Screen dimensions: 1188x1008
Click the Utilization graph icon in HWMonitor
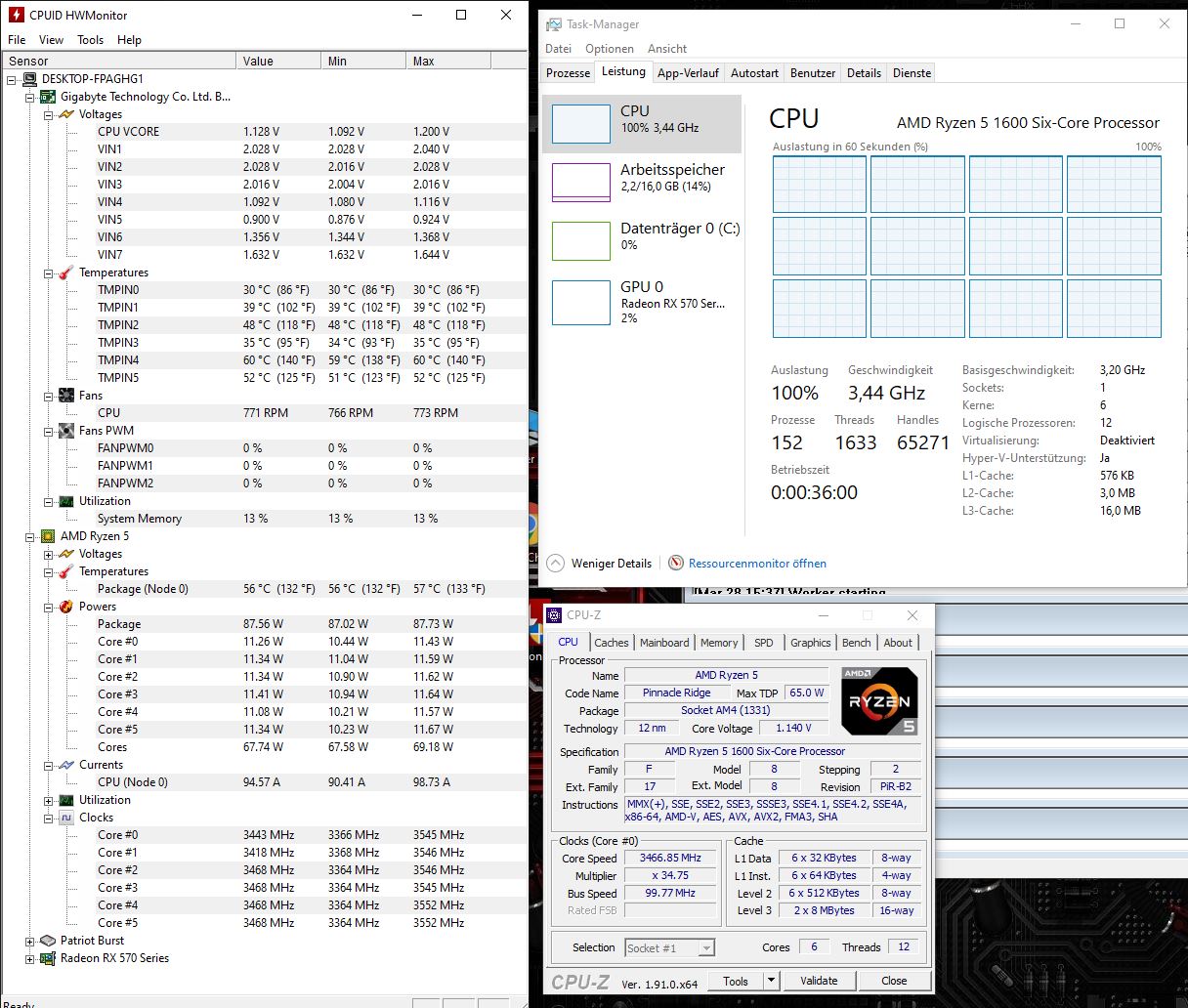[65, 501]
